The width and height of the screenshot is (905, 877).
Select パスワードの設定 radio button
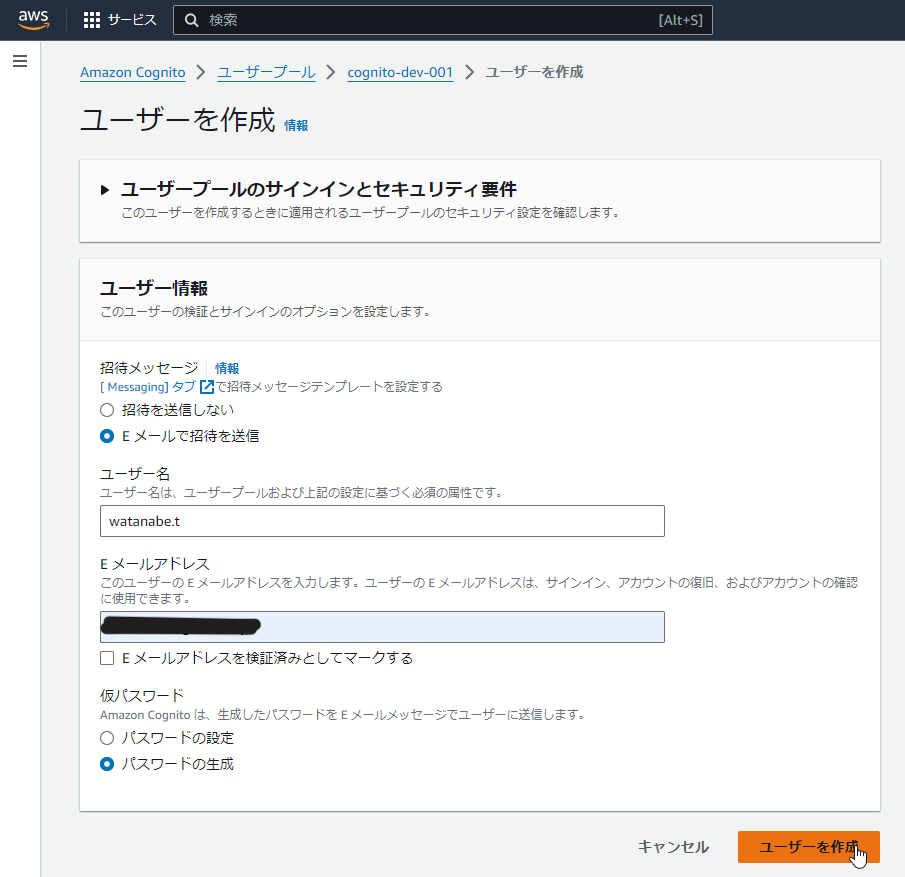(x=107, y=738)
